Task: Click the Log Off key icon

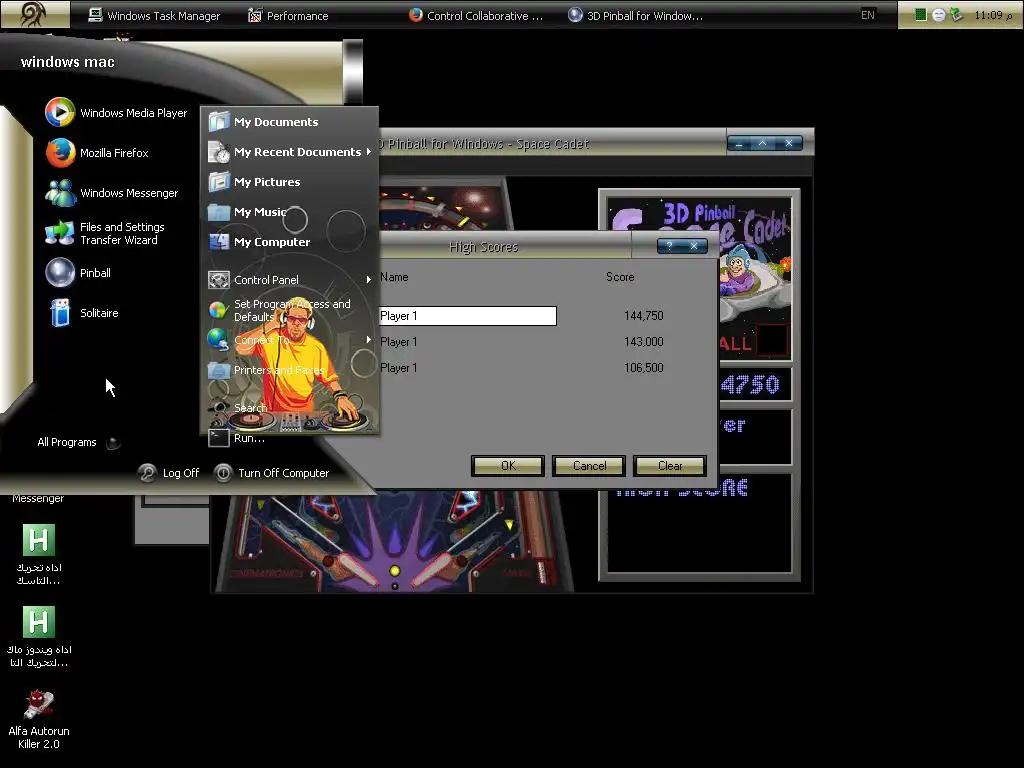Action: pyautogui.click(x=148, y=472)
